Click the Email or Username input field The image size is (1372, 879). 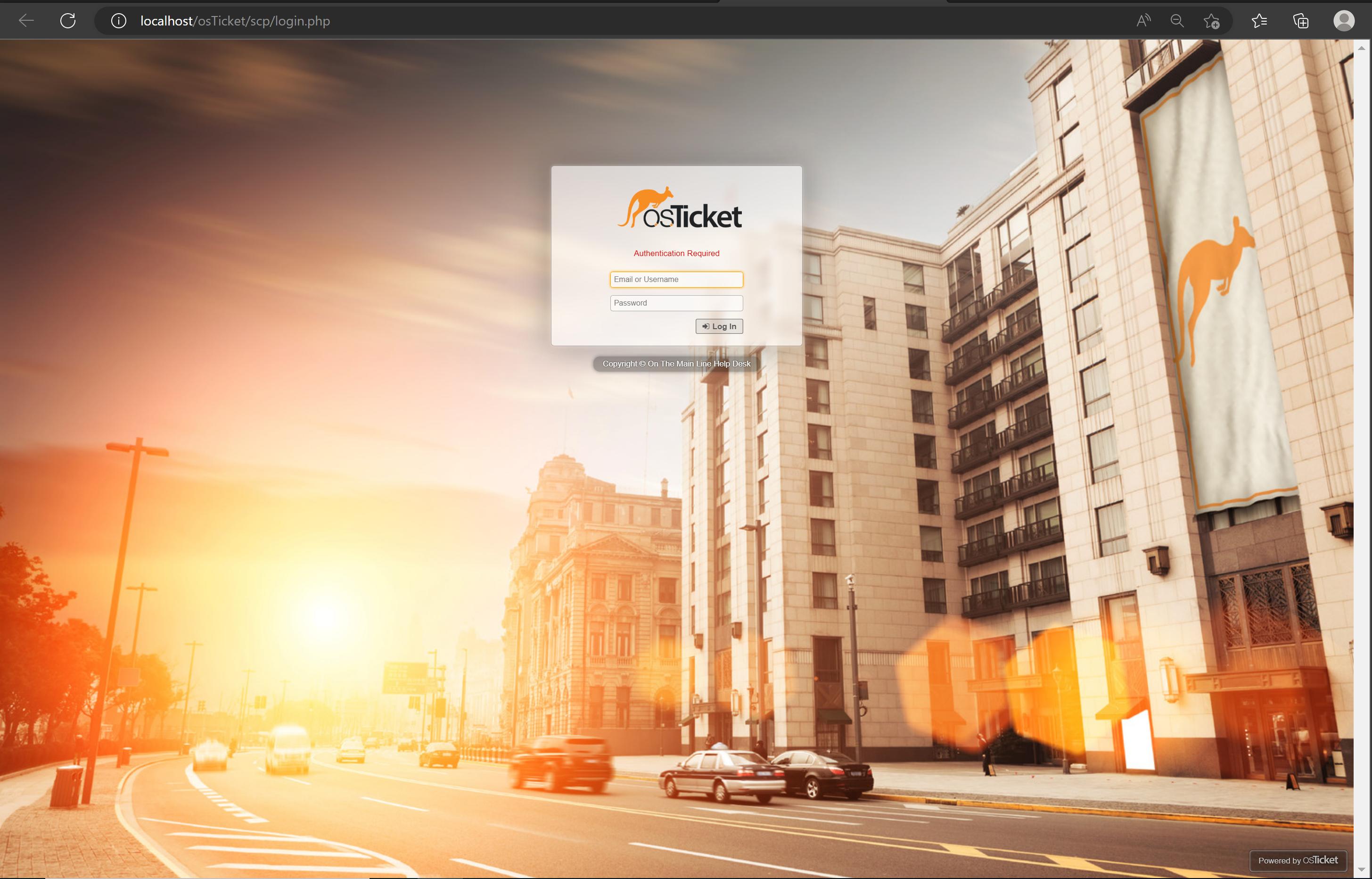click(675, 279)
